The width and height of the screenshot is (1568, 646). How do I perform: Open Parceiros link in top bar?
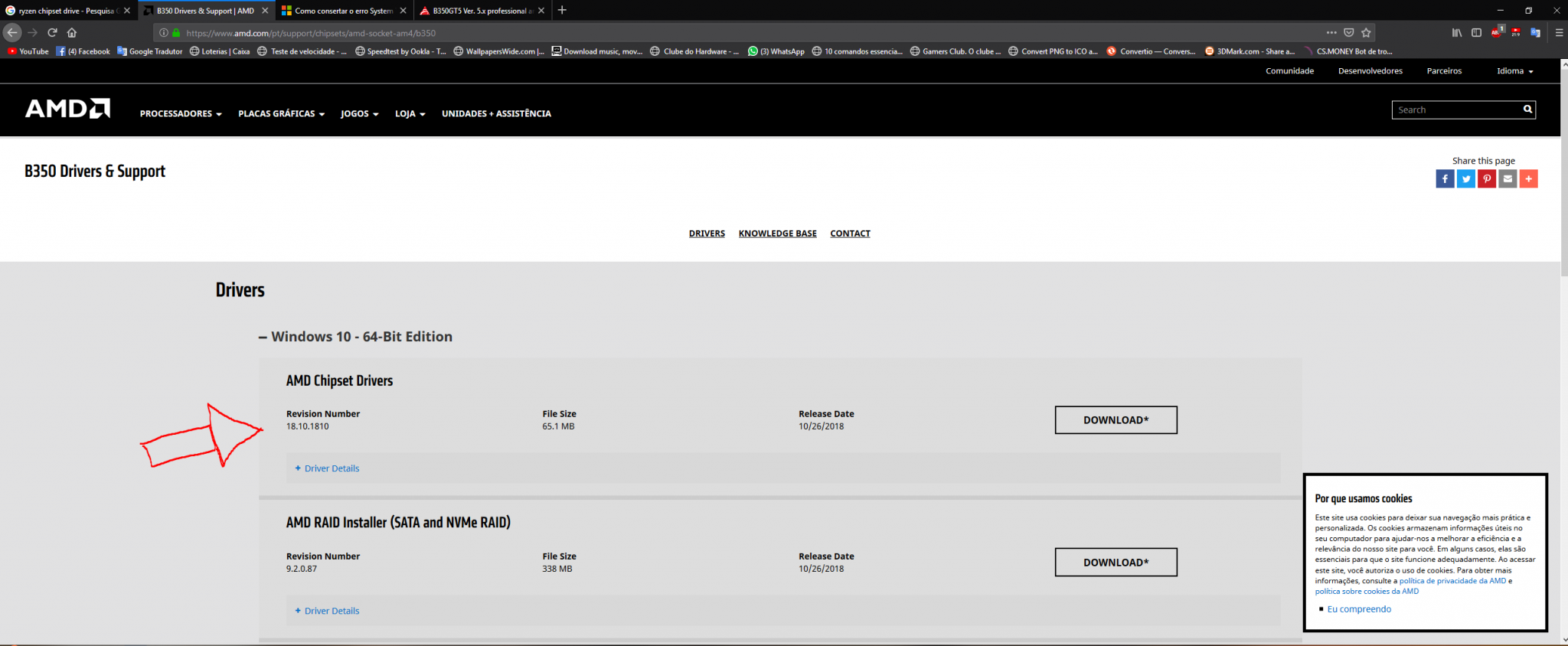point(1444,70)
